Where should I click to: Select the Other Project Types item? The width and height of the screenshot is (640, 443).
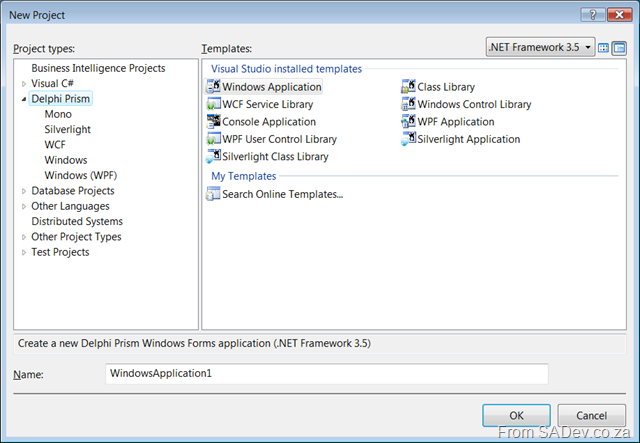pos(76,236)
